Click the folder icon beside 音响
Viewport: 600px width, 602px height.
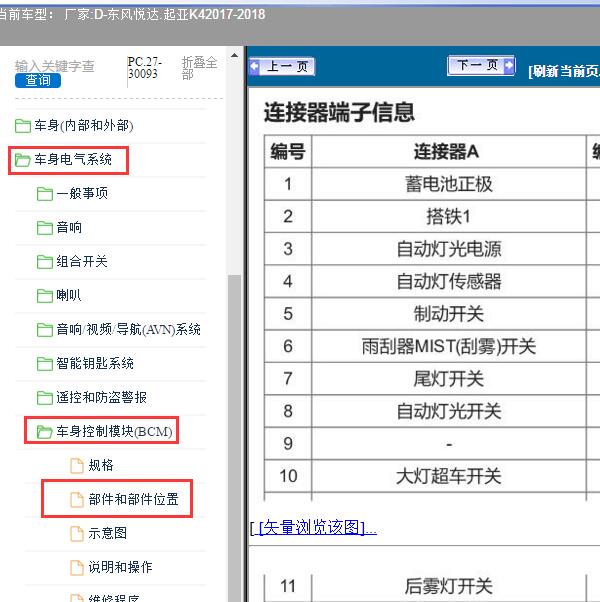(45, 228)
